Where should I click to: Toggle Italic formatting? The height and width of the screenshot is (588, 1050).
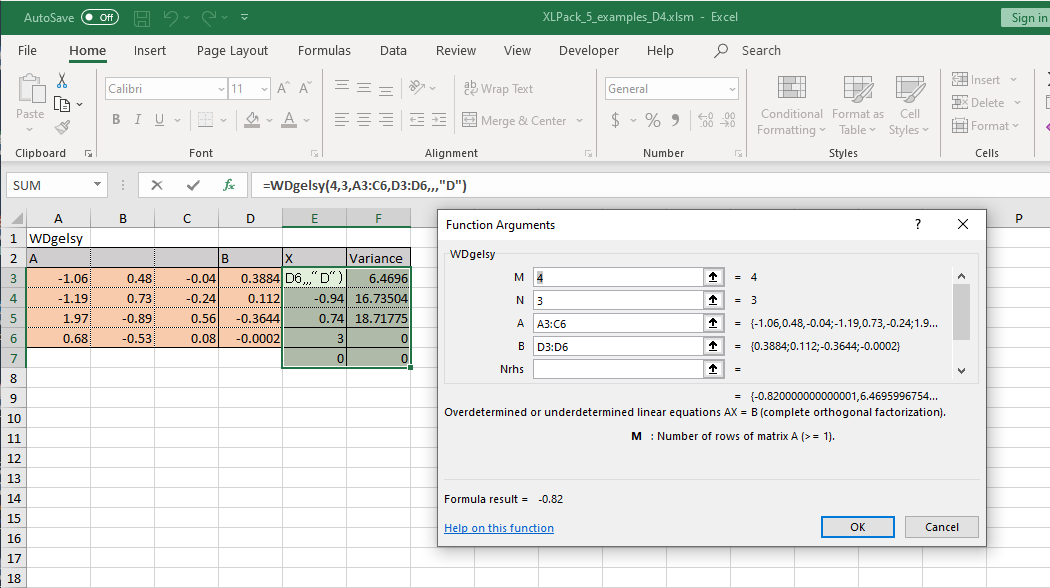tap(137, 120)
